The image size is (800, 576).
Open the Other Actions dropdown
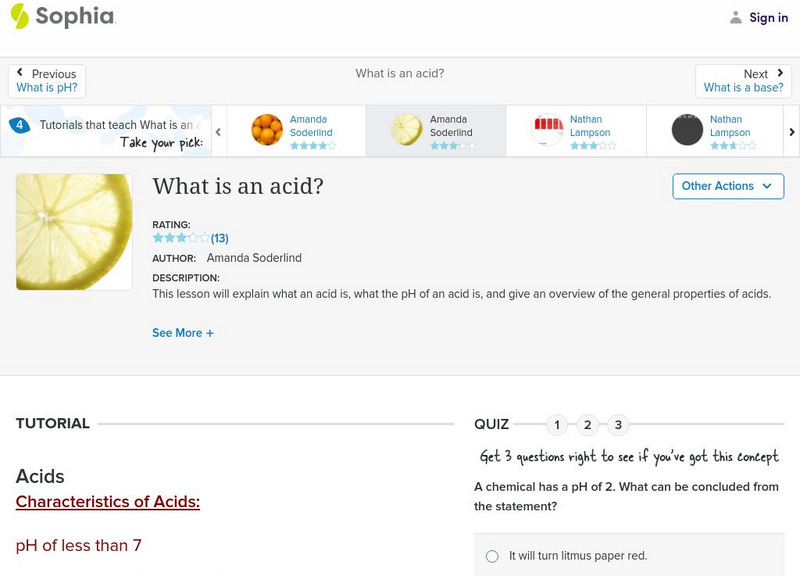(x=727, y=186)
